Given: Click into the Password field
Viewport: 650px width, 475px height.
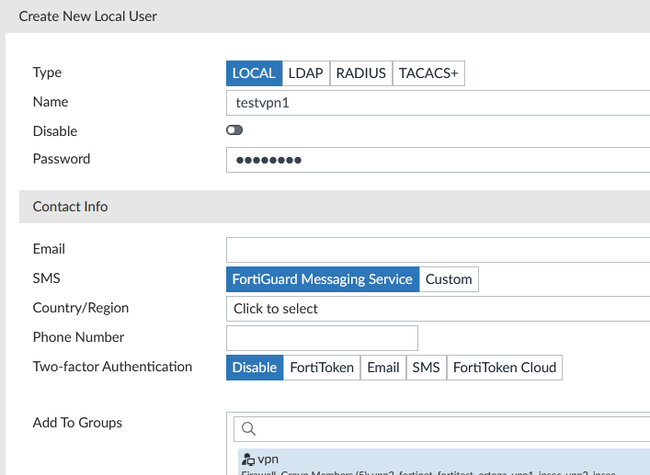Looking at the screenshot, I should coord(438,160).
